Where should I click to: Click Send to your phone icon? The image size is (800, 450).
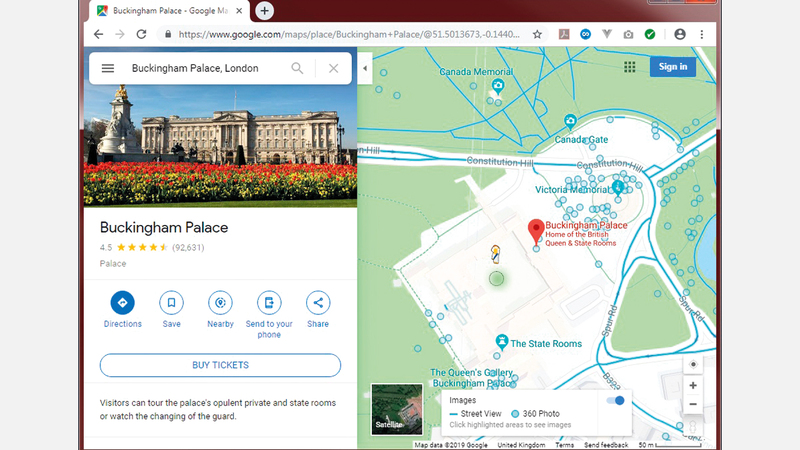(x=269, y=302)
